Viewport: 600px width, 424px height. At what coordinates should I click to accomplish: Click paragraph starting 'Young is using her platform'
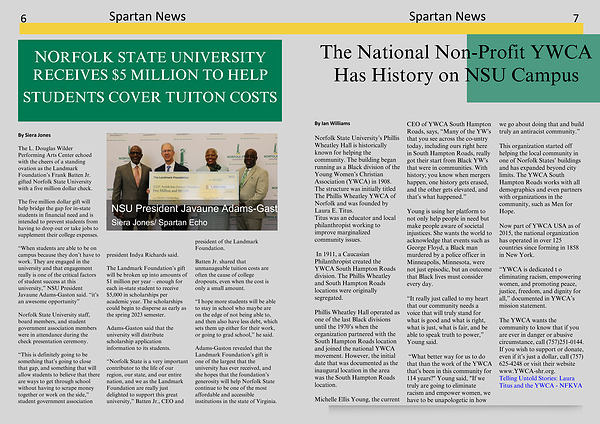click(449, 247)
